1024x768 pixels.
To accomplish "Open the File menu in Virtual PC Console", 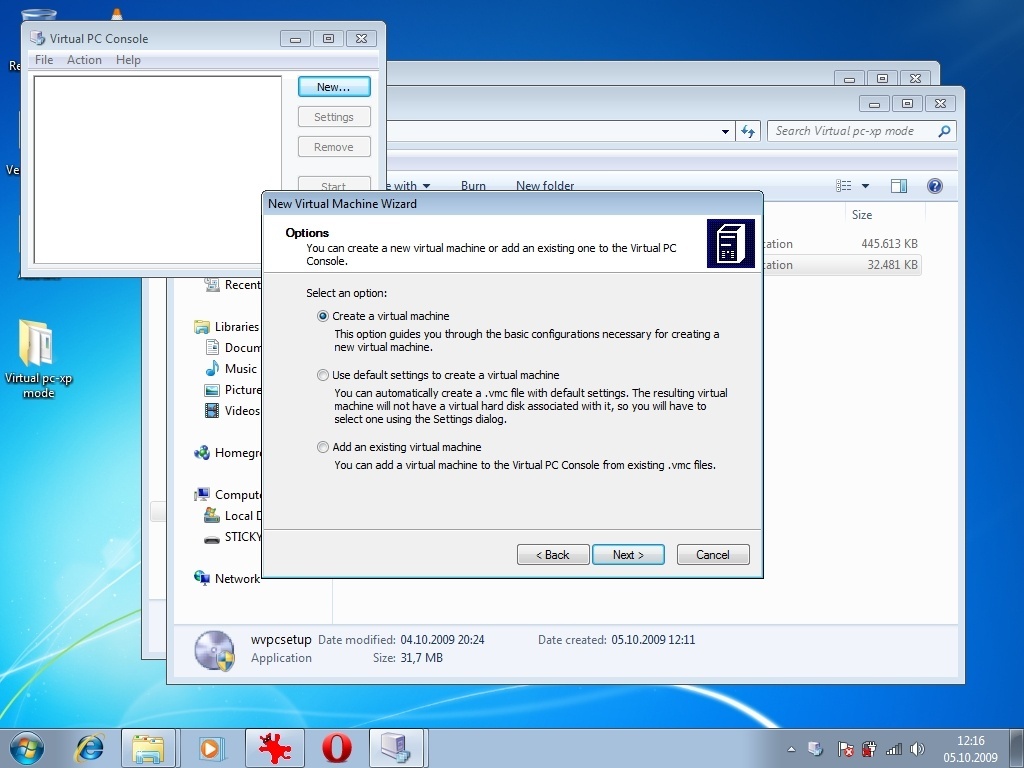I will point(43,60).
